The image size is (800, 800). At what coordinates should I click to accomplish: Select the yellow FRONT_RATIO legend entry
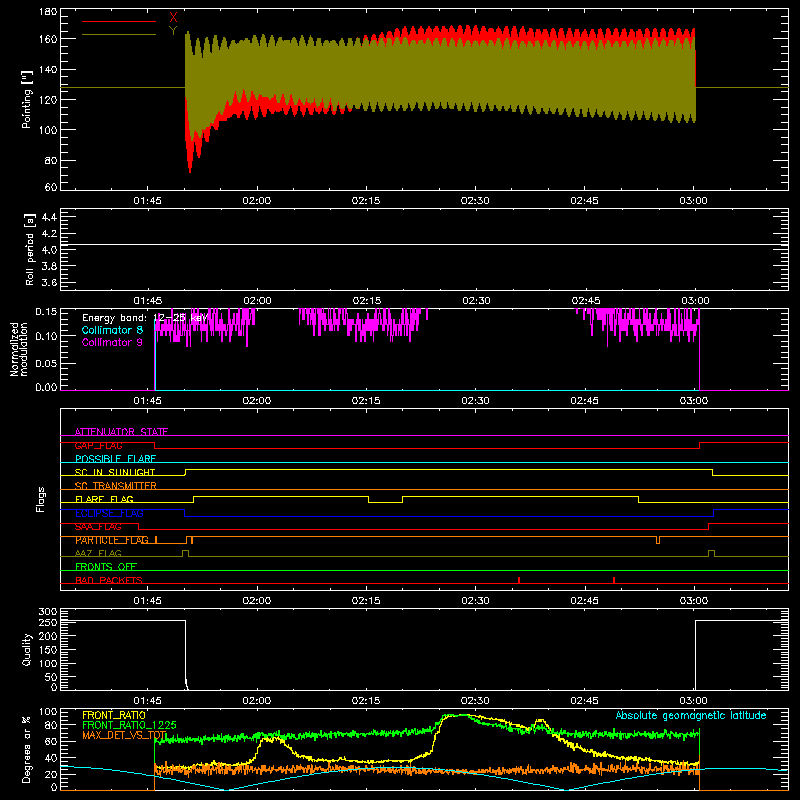(x=114, y=715)
